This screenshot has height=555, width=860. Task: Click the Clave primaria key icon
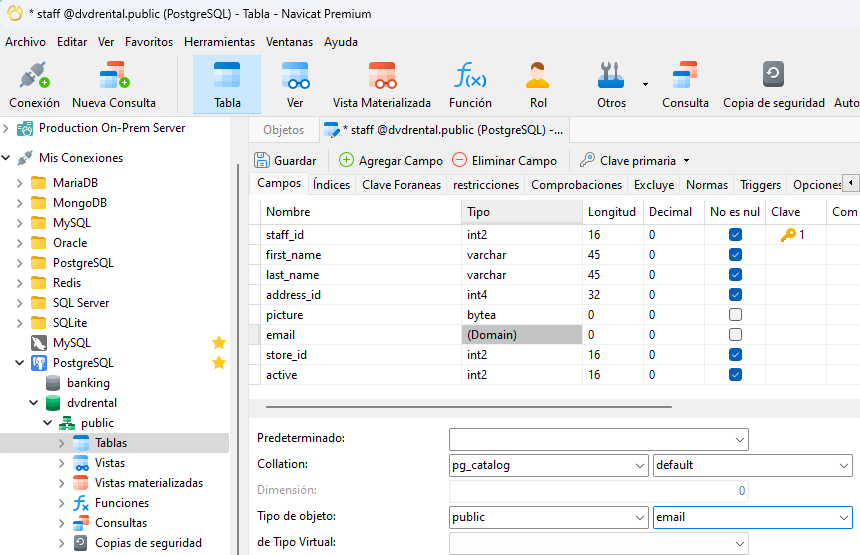click(587, 160)
